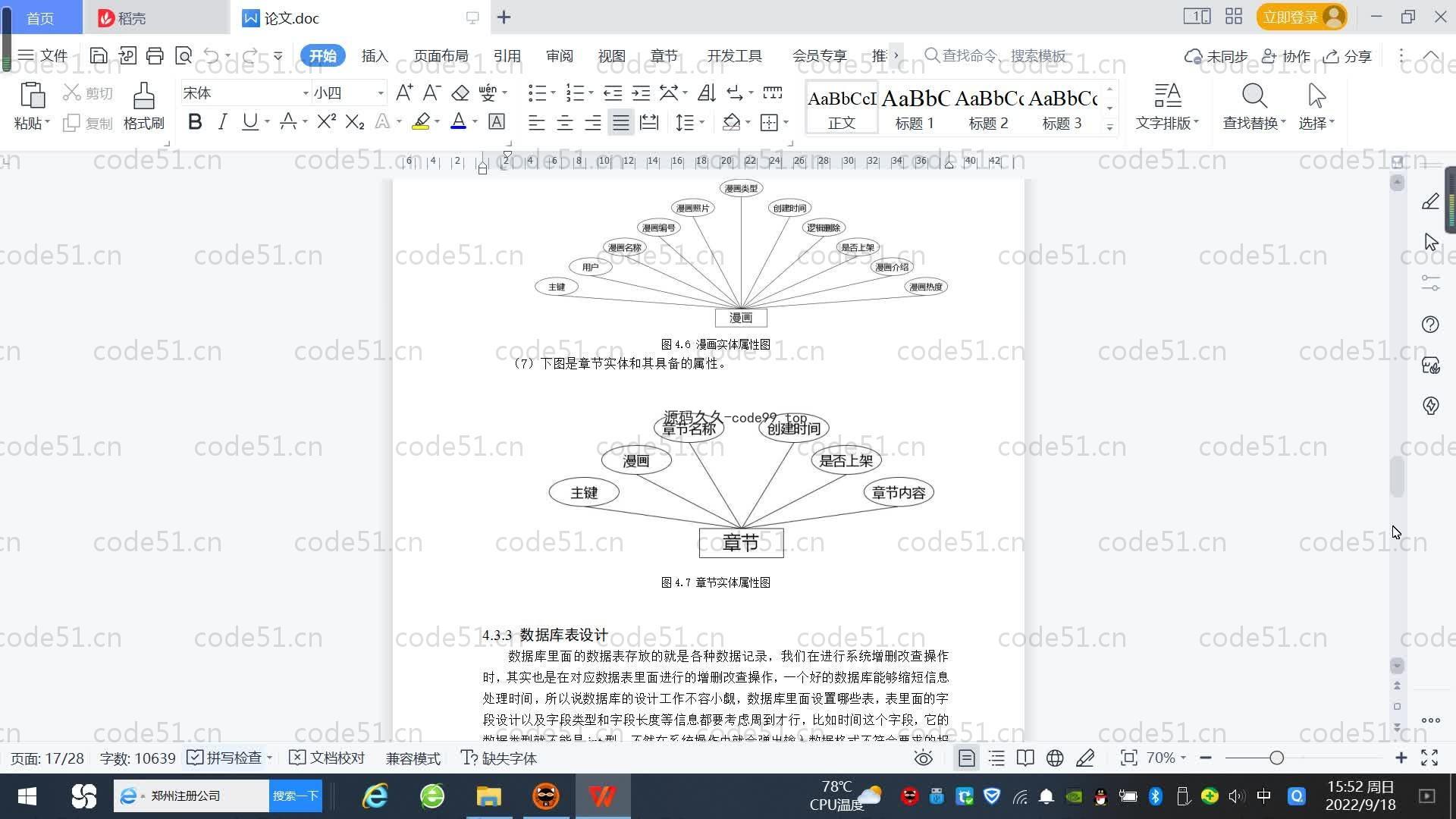The width and height of the screenshot is (1456, 819).
Task: Apply the 标题 1 heading style
Action: (x=915, y=108)
